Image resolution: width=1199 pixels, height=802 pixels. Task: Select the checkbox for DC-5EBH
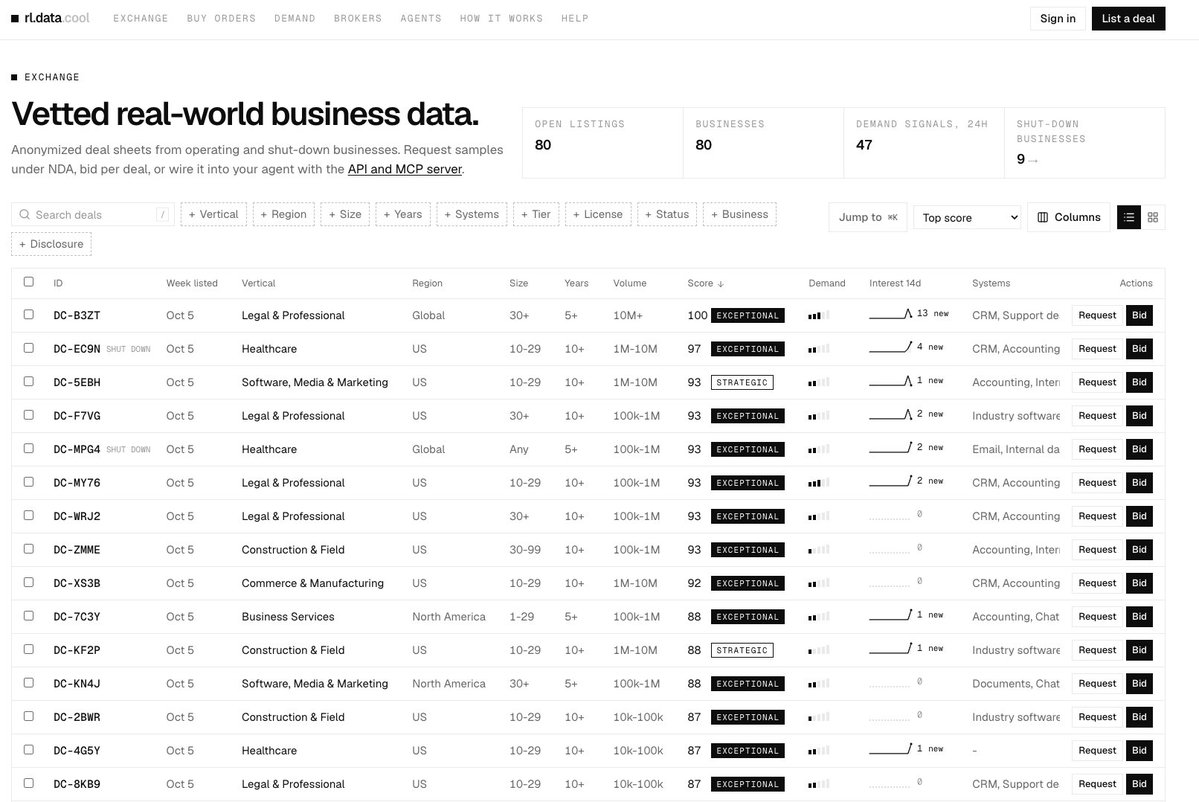[x=28, y=381]
